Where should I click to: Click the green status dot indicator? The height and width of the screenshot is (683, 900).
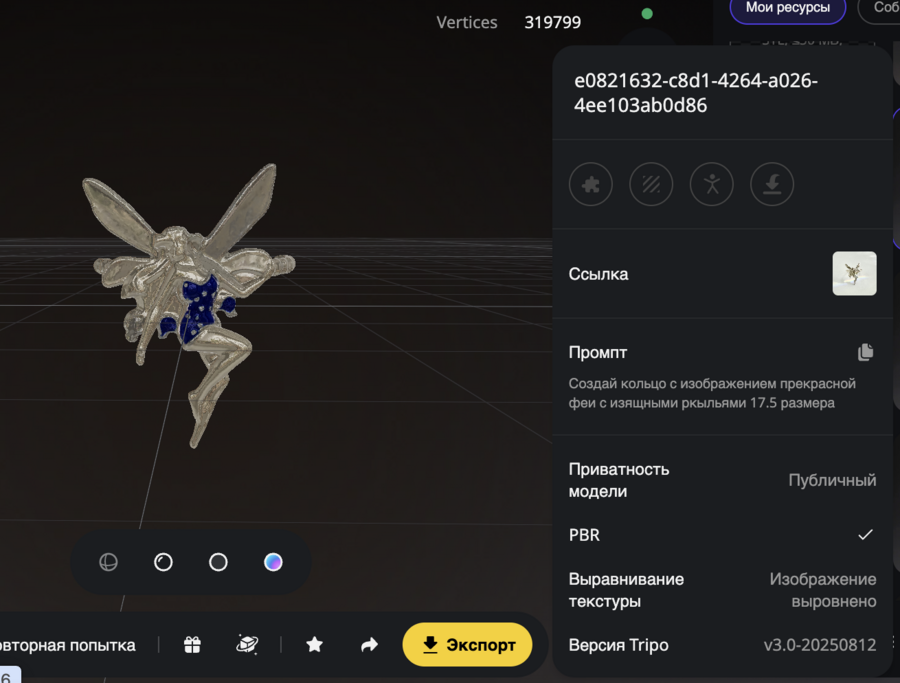pos(647,14)
